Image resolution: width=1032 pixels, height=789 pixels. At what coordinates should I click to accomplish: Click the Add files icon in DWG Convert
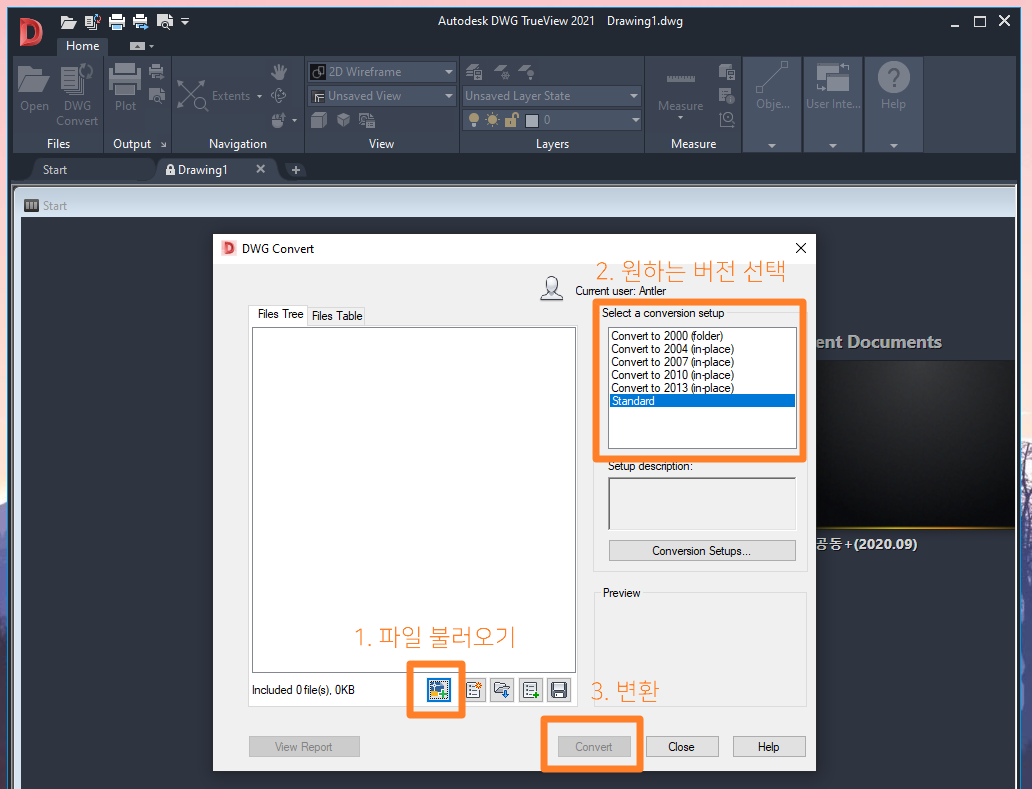pyautogui.click(x=438, y=690)
